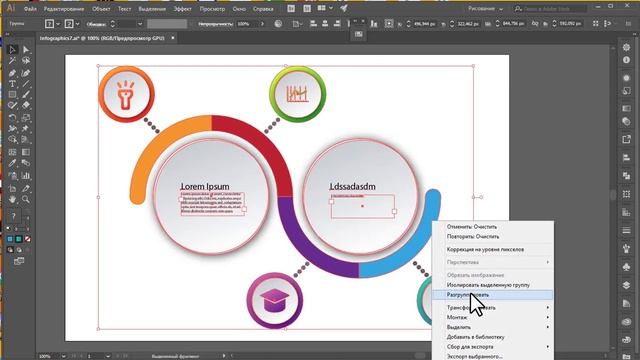Select the Artboard tool
Viewport: 640px width, 360px height.
click(x=12, y=189)
